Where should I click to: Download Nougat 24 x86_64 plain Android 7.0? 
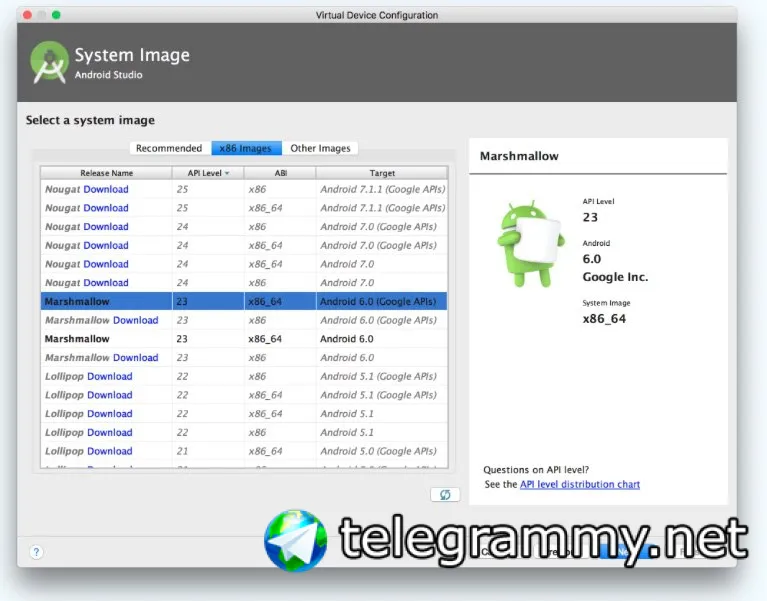(x=106, y=264)
